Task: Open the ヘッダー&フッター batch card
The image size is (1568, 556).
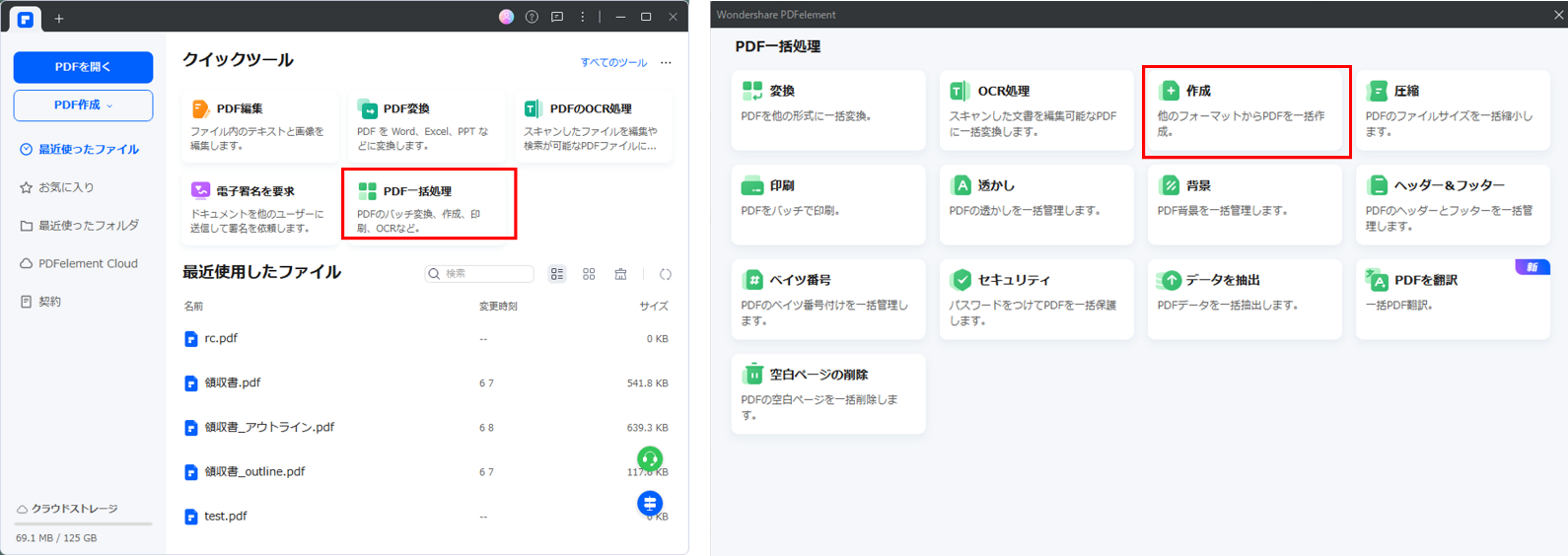Action: click(x=1453, y=205)
